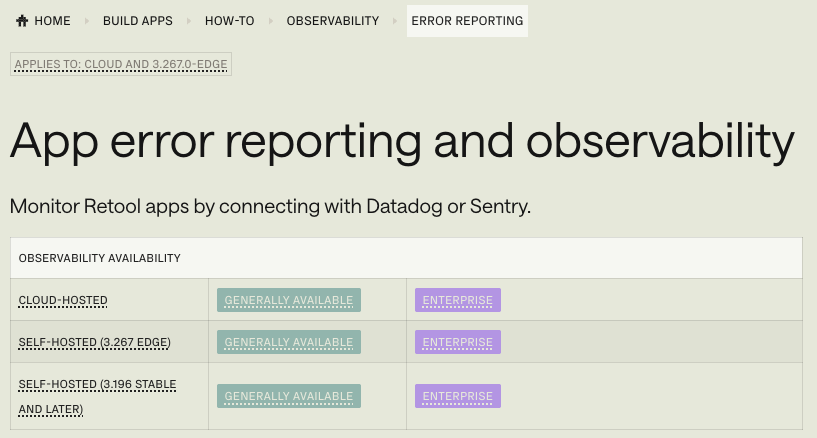Click breadcrumb arrow before ERROR REPORTING
Viewport: 817px width, 438px height.
pyautogui.click(x=395, y=21)
